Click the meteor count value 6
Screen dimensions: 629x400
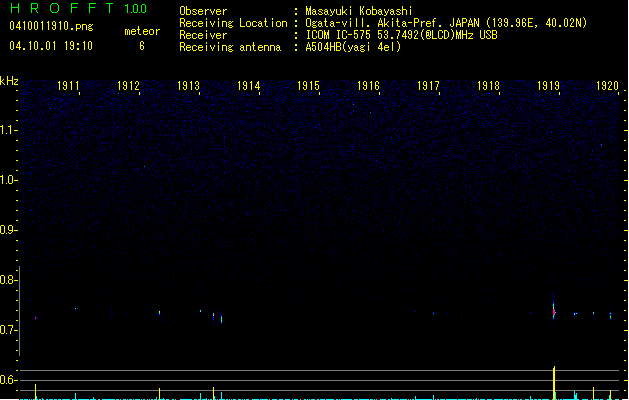(142, 46)
